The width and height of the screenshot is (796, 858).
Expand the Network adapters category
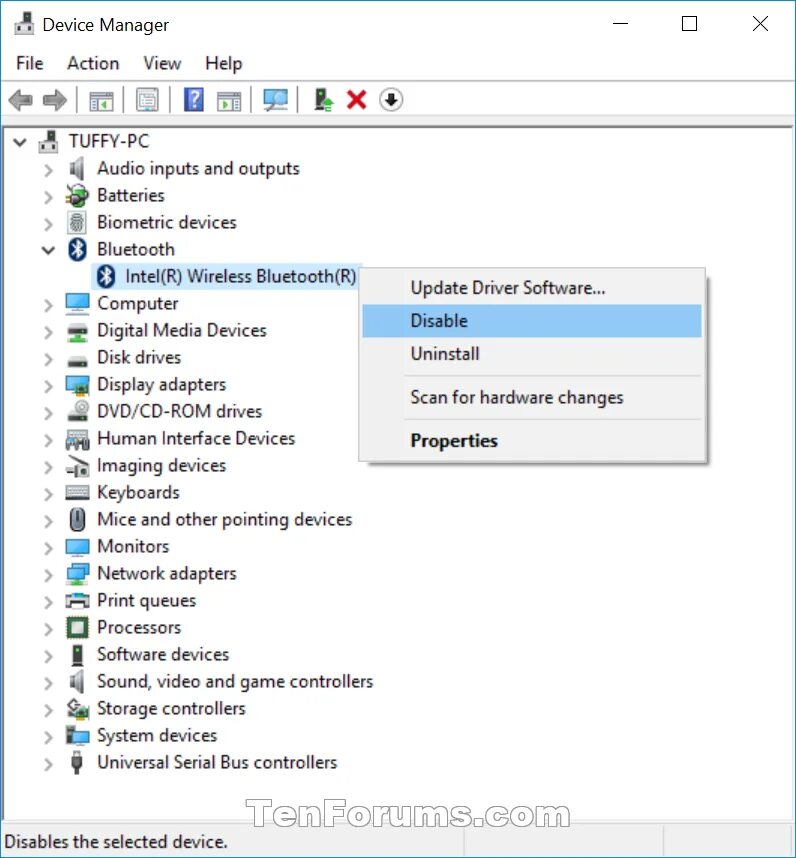[48, 575]
